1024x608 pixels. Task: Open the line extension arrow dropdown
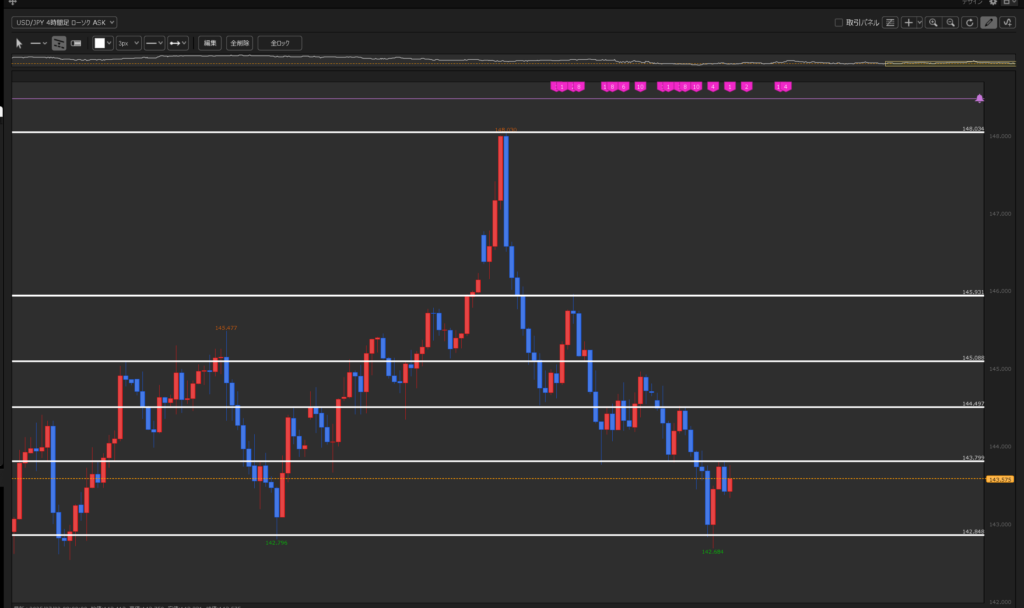pyautogui.click(x=178, y=43)
